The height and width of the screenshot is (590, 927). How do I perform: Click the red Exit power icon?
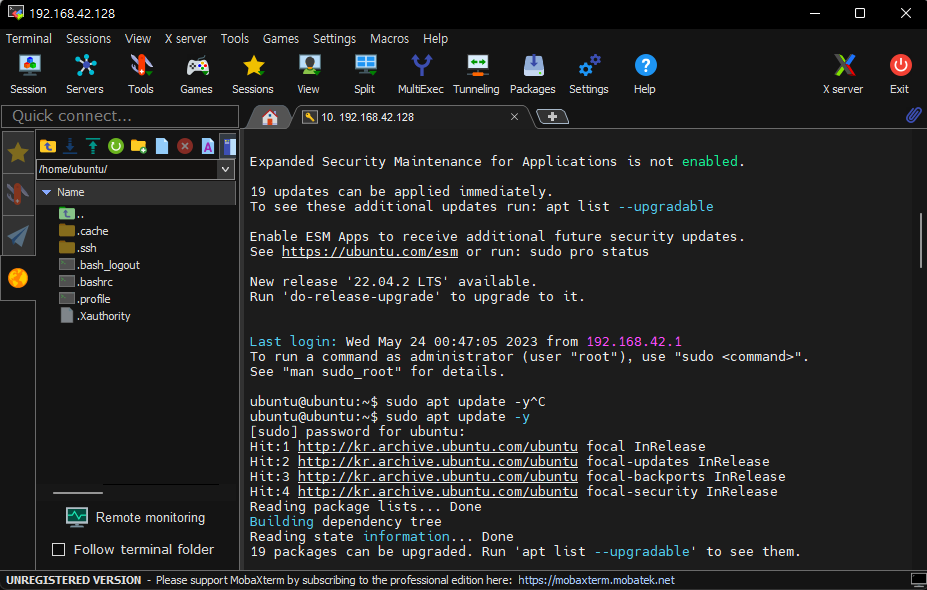[900, 74]
